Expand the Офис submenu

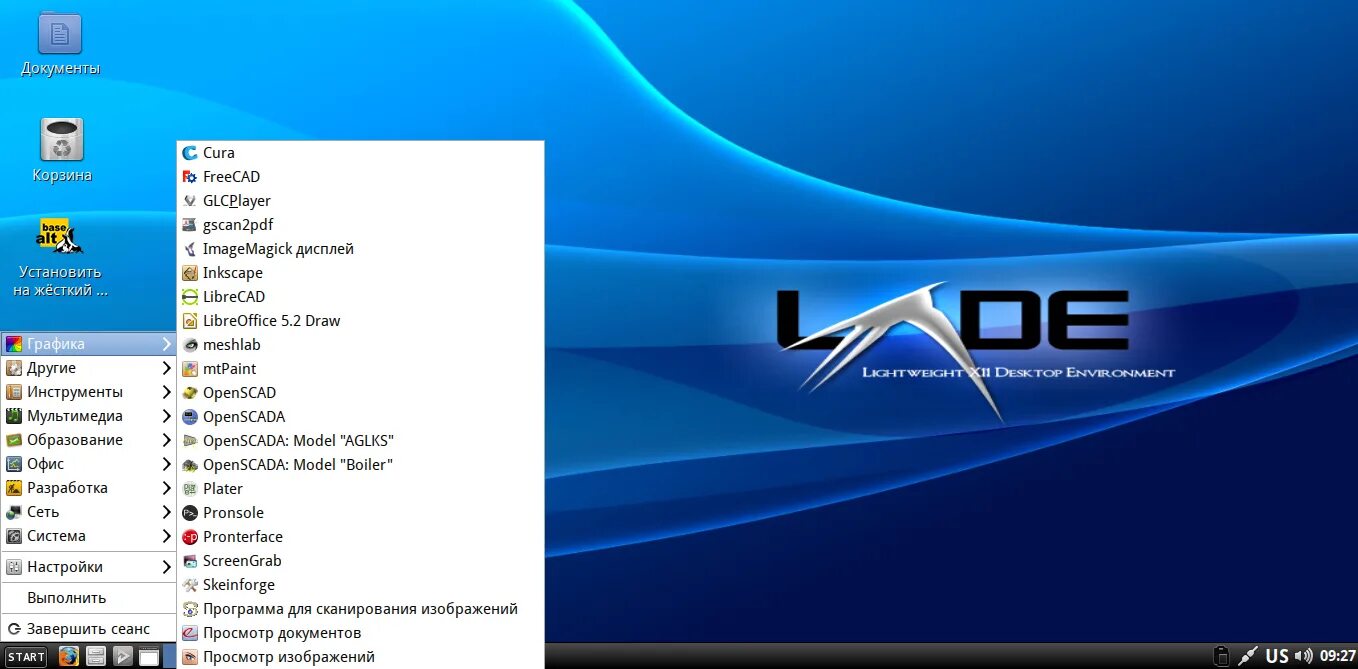click(x=88, y=464)
